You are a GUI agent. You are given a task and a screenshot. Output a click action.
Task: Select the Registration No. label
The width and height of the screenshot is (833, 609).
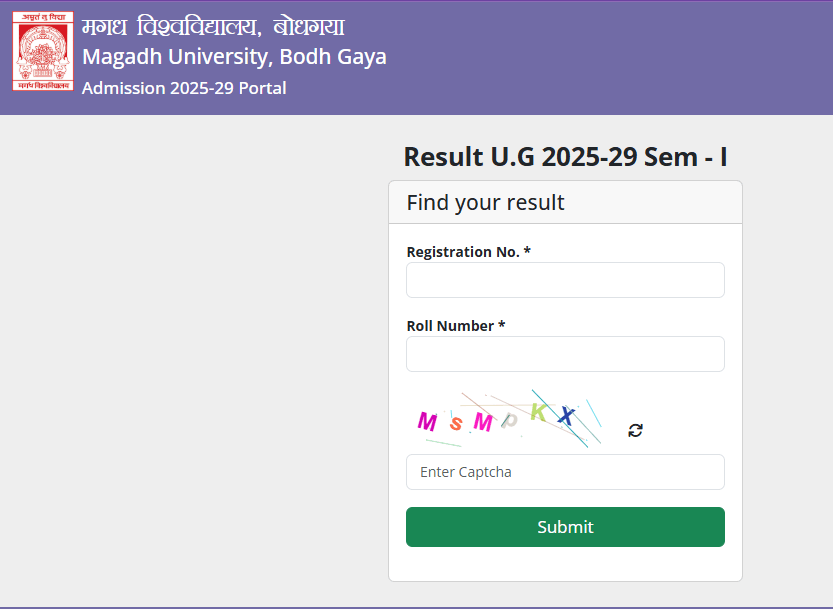(x=465, y=251)
